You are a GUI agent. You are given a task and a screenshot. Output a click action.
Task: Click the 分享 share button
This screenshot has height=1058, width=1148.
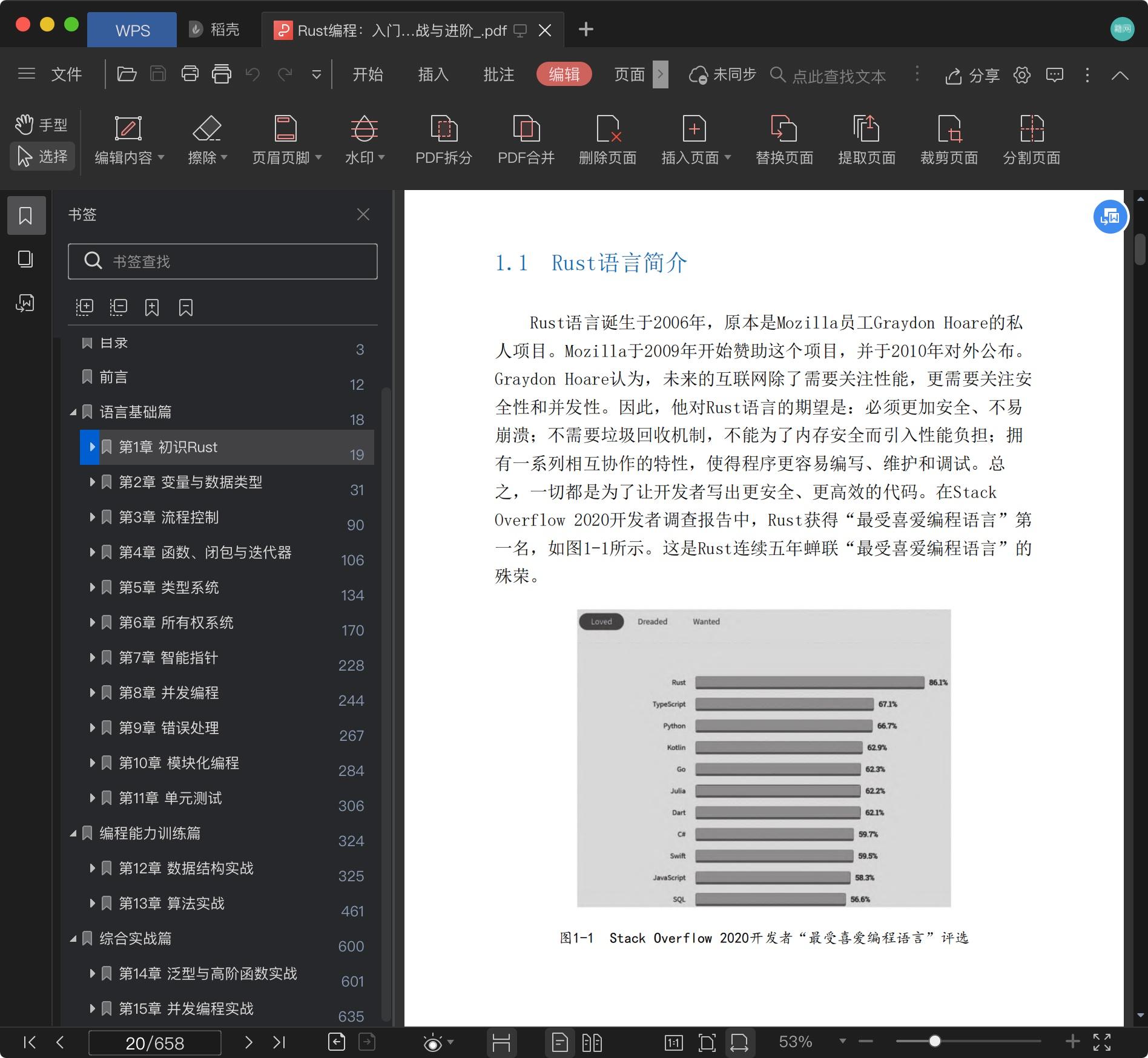[x=972, y=75]
